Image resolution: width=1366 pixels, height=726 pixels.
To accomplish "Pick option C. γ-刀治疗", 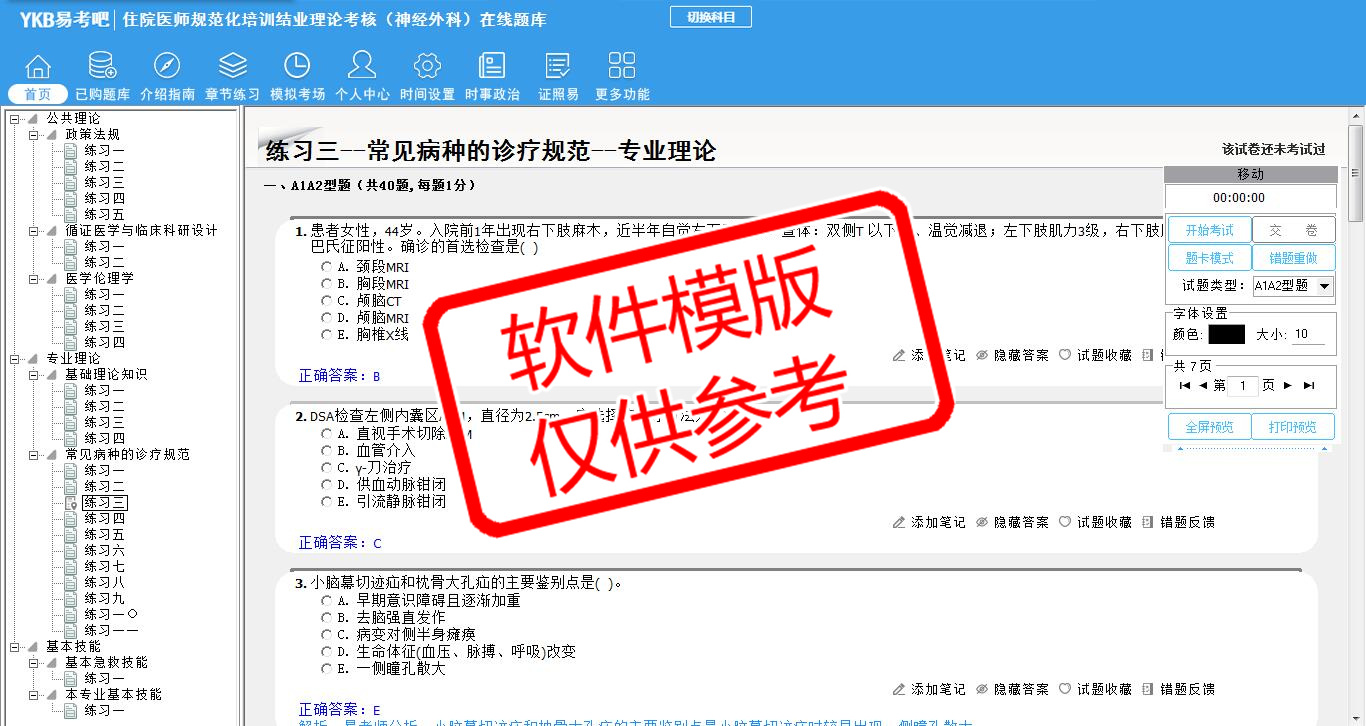I will coord(326,468).
